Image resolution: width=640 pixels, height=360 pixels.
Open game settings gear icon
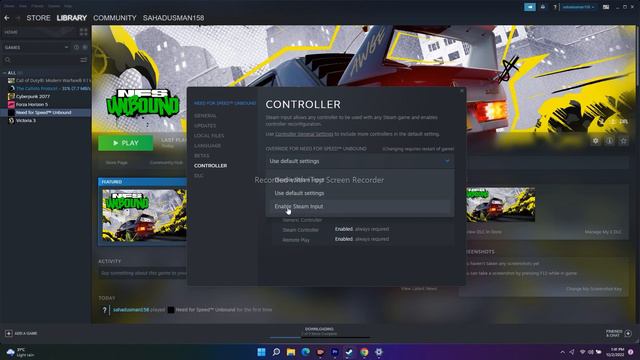click(596, 141)
